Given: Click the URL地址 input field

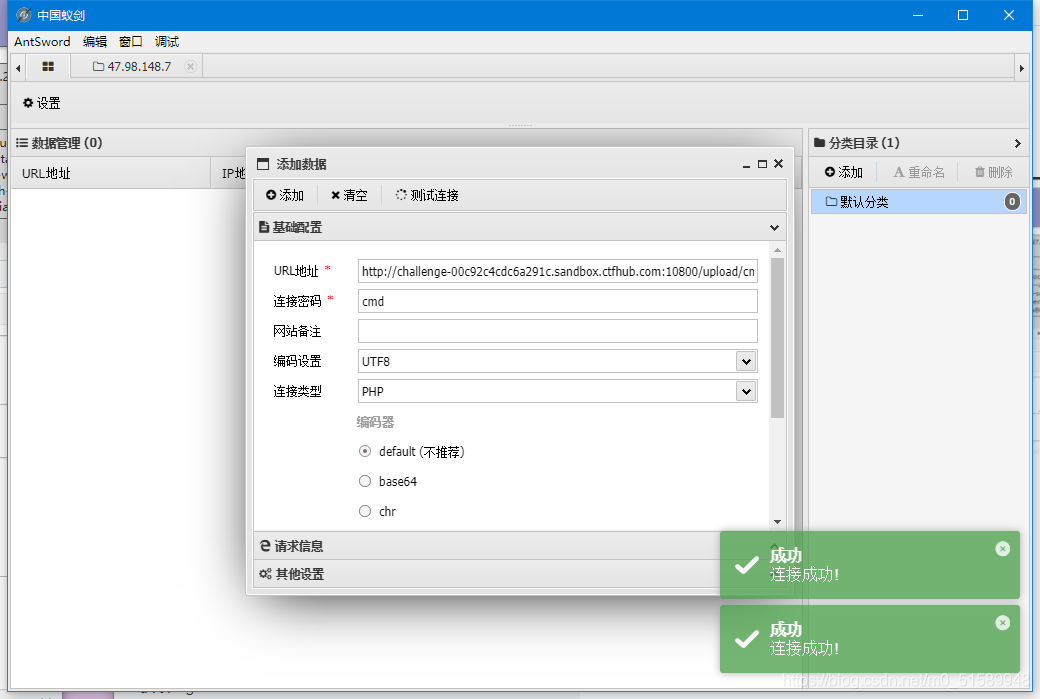Looking at the screenshot, I should tap(557, 271).
